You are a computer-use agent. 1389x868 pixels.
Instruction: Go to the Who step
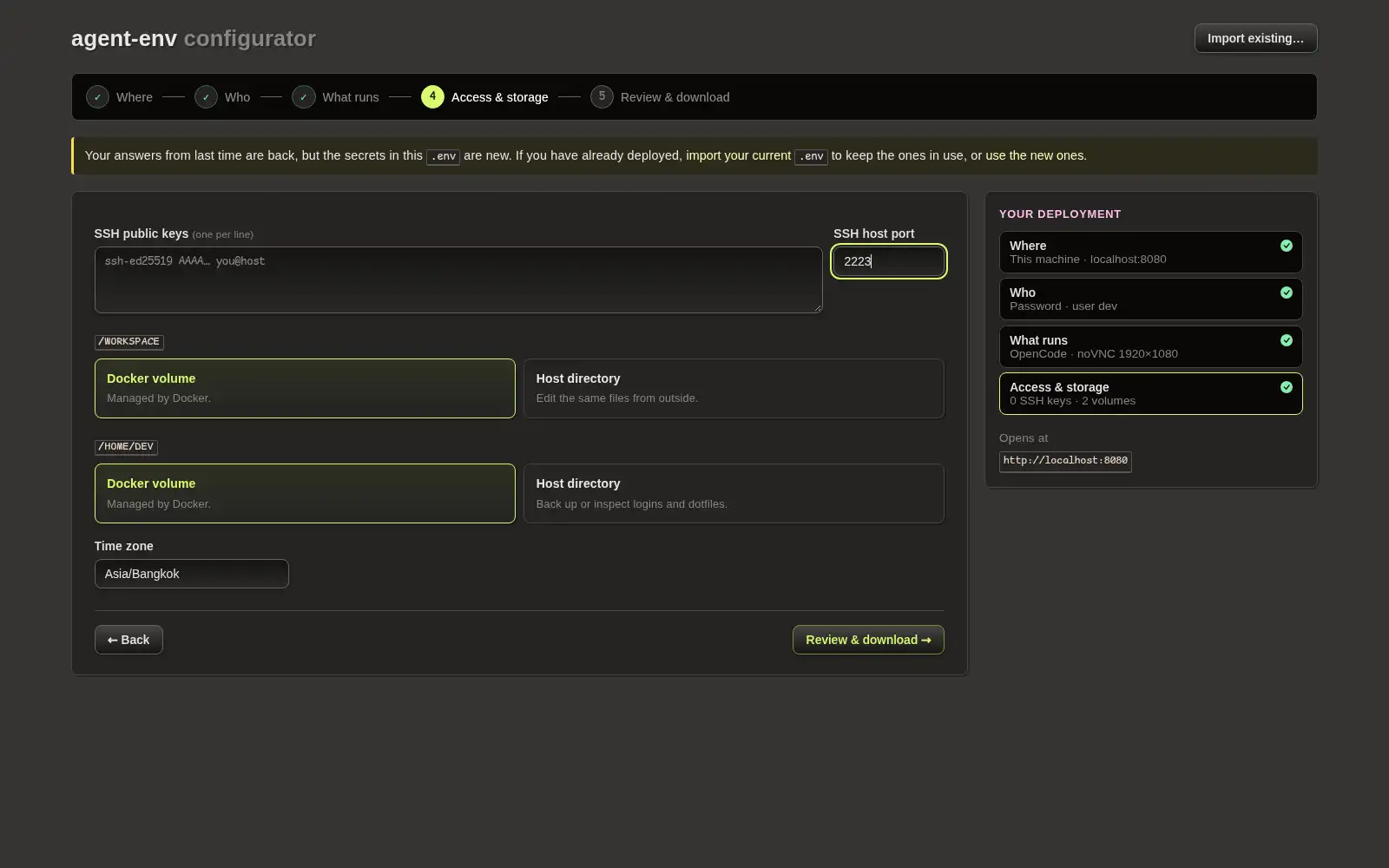point(222,97)
